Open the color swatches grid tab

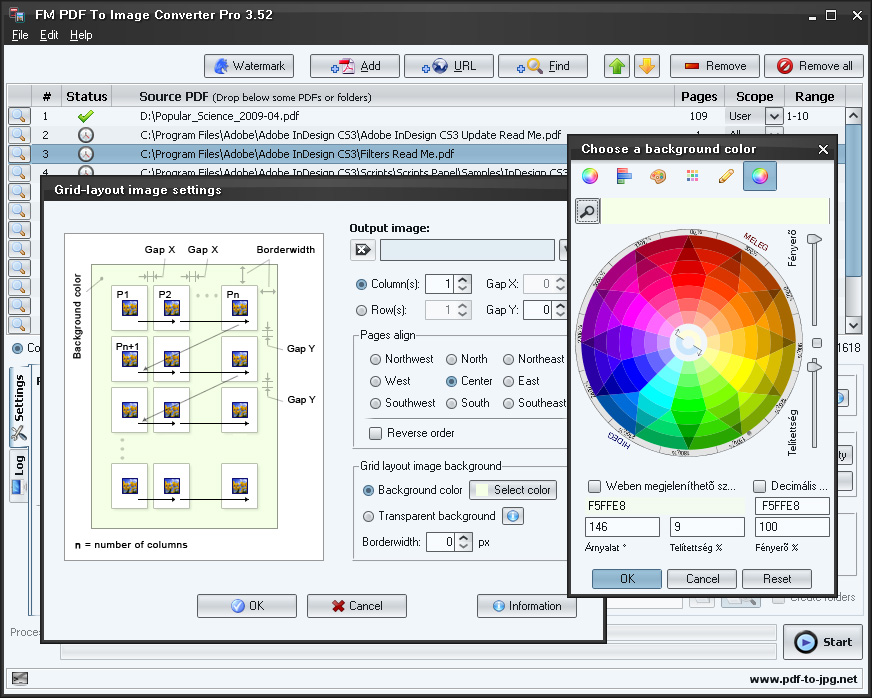692,177
